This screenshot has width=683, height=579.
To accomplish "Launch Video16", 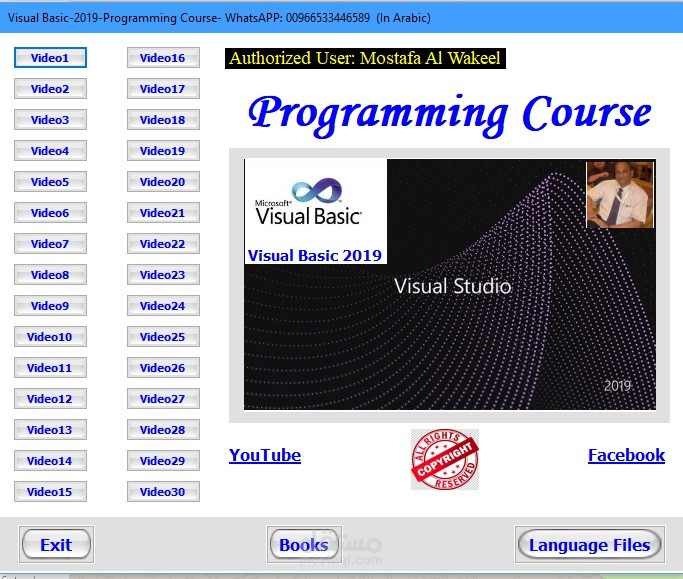I will [163, 58].
